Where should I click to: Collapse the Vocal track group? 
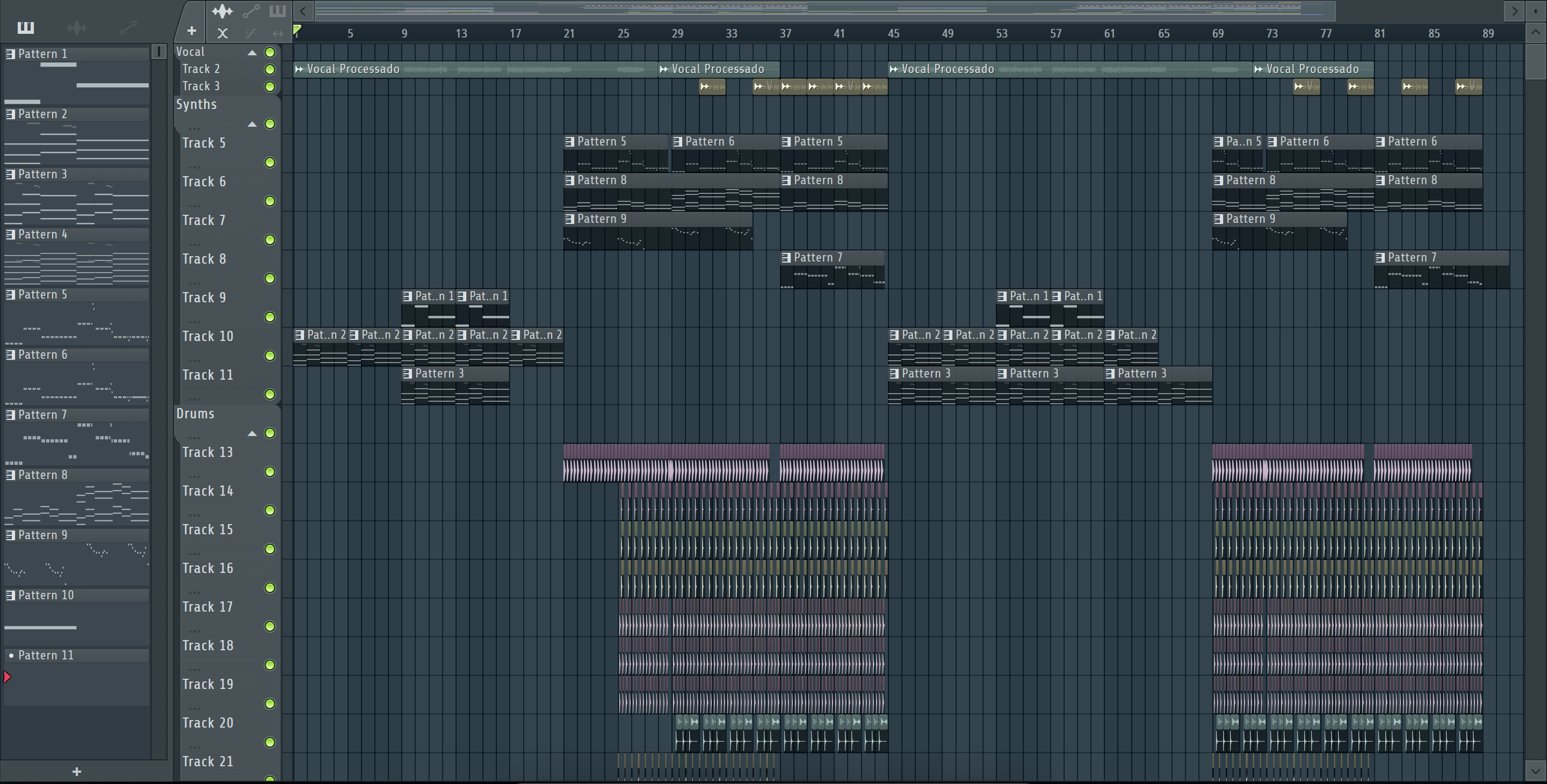252,53
